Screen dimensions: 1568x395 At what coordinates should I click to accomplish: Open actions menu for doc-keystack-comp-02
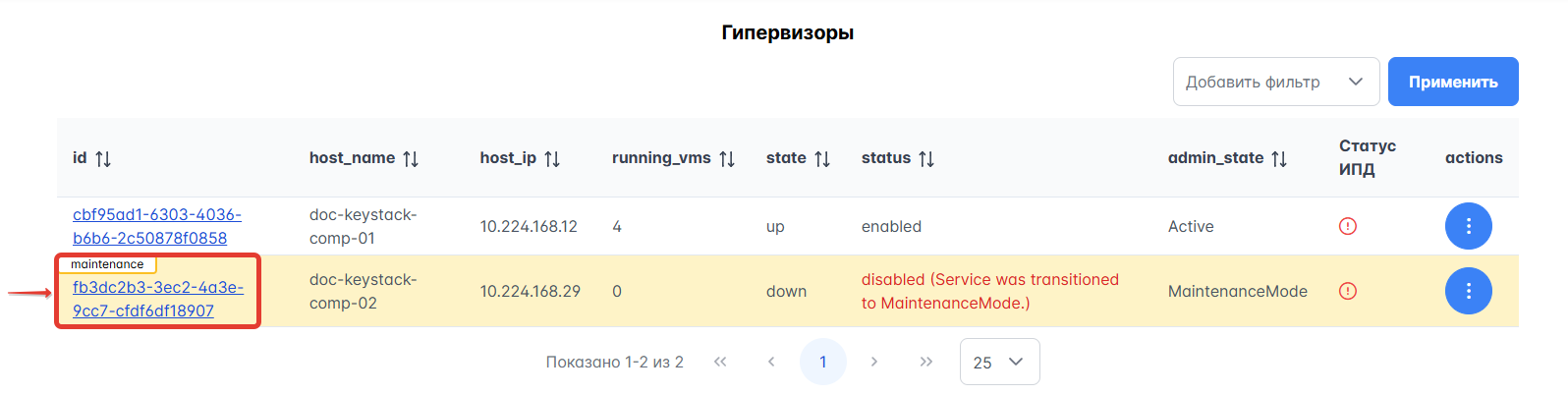pyautogui.click(x=1468, y=291)
